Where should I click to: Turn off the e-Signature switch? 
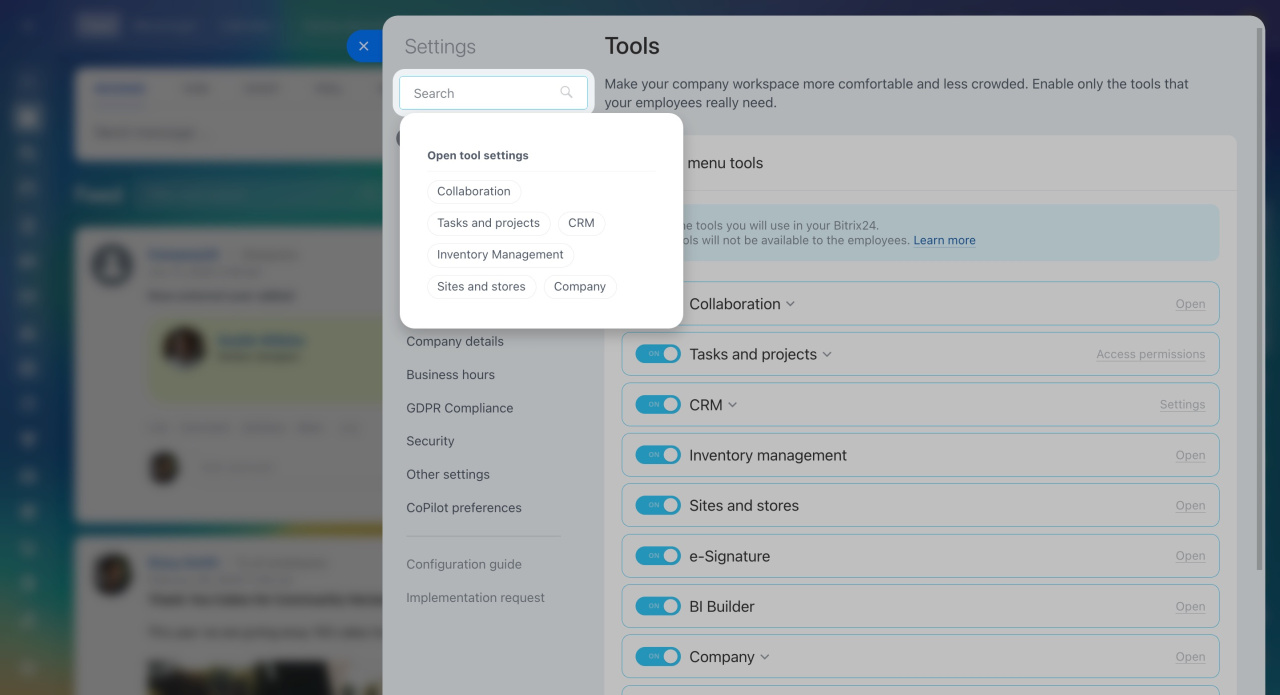658,555
